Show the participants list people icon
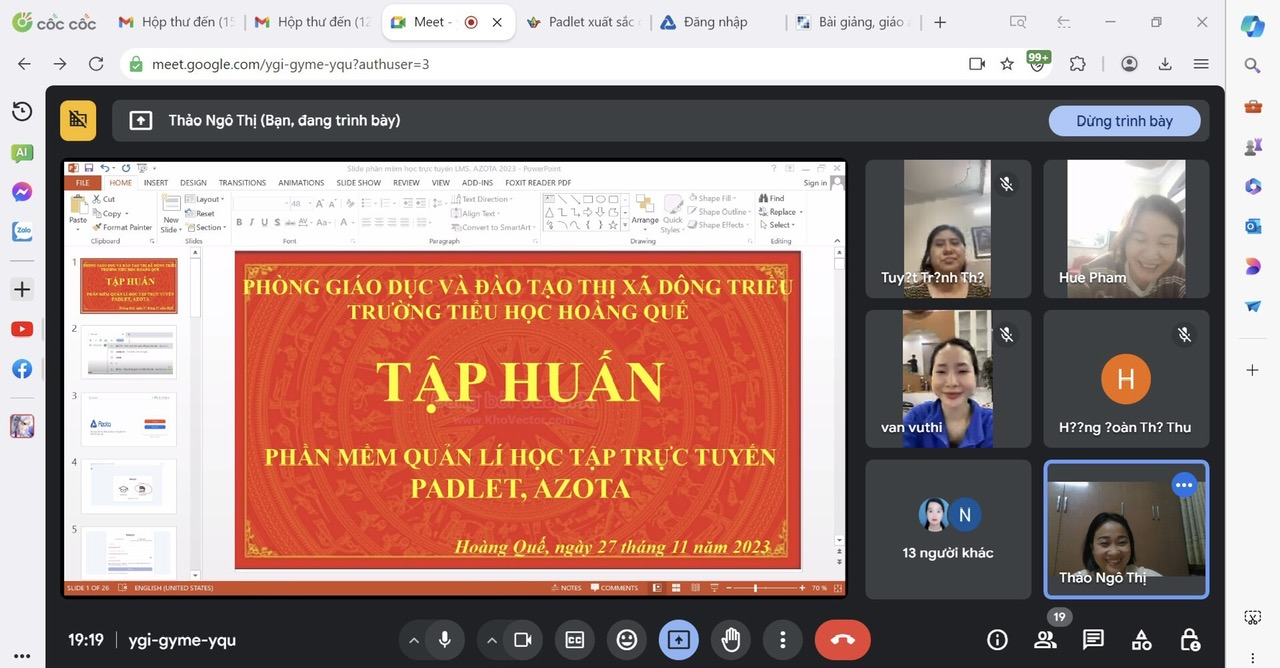Screen dimensions: 1280x668 click(1045, 640)
